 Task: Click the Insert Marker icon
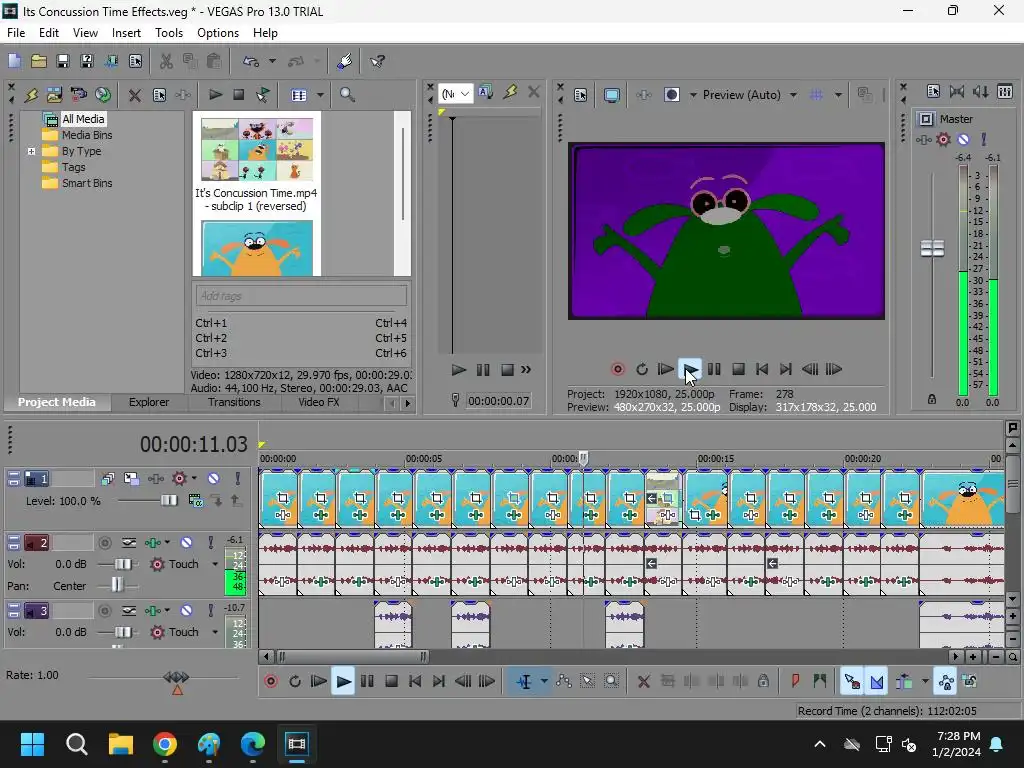coord(795,682)
